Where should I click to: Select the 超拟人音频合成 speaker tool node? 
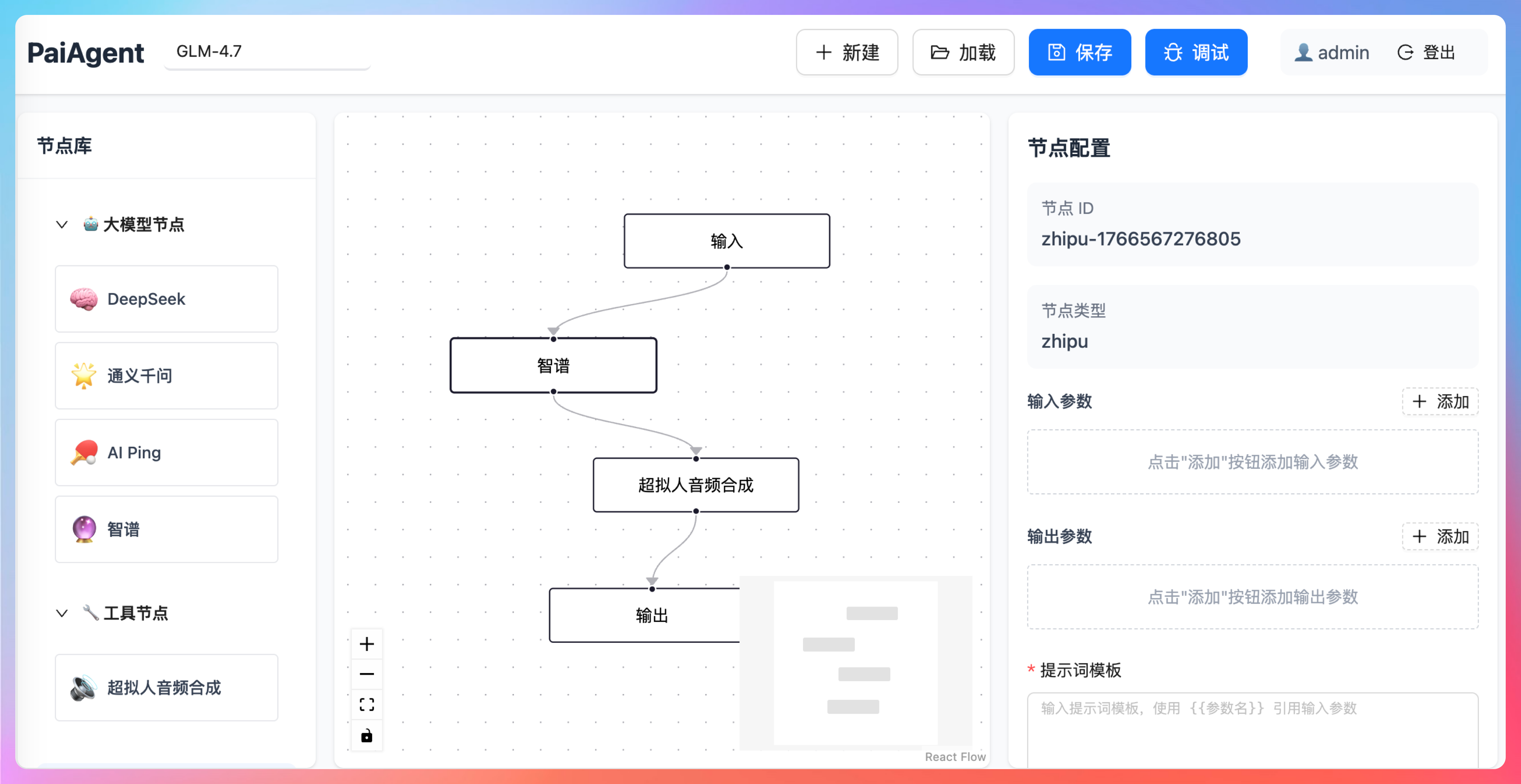tap(167, 687)
